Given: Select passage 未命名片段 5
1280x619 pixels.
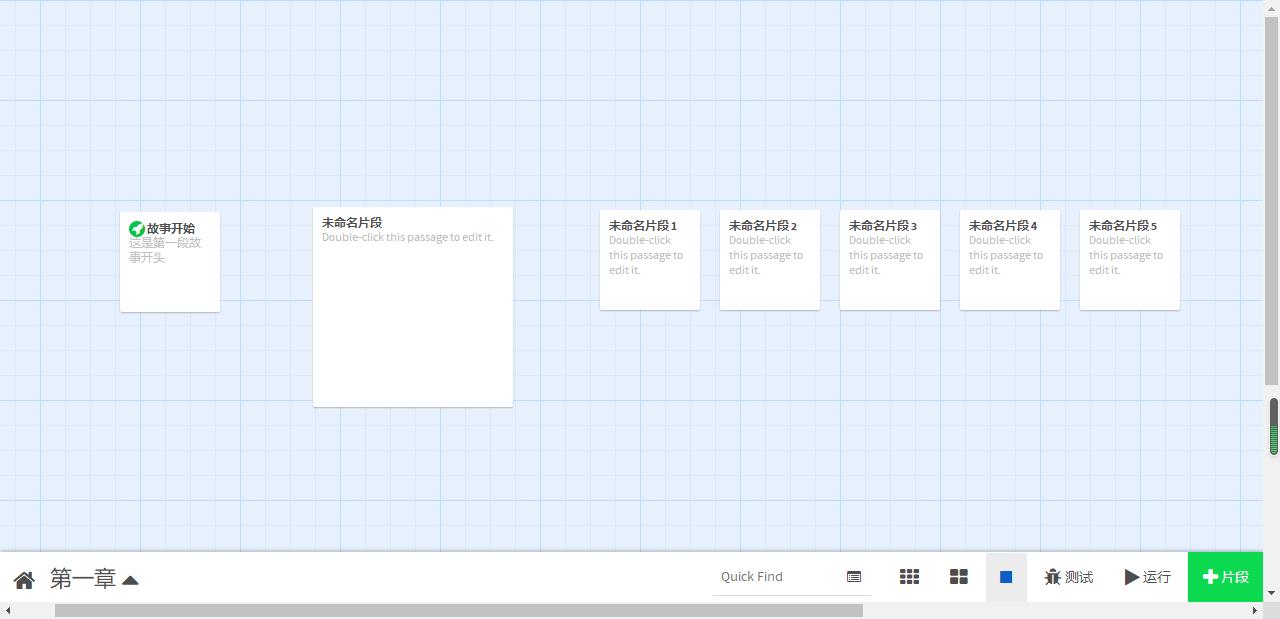Looking at the screenshot, I should 1130,260.
